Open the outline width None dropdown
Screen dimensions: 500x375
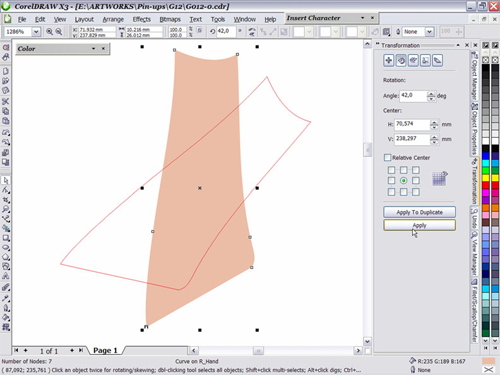pyautogui.click(x=429, y=32)
